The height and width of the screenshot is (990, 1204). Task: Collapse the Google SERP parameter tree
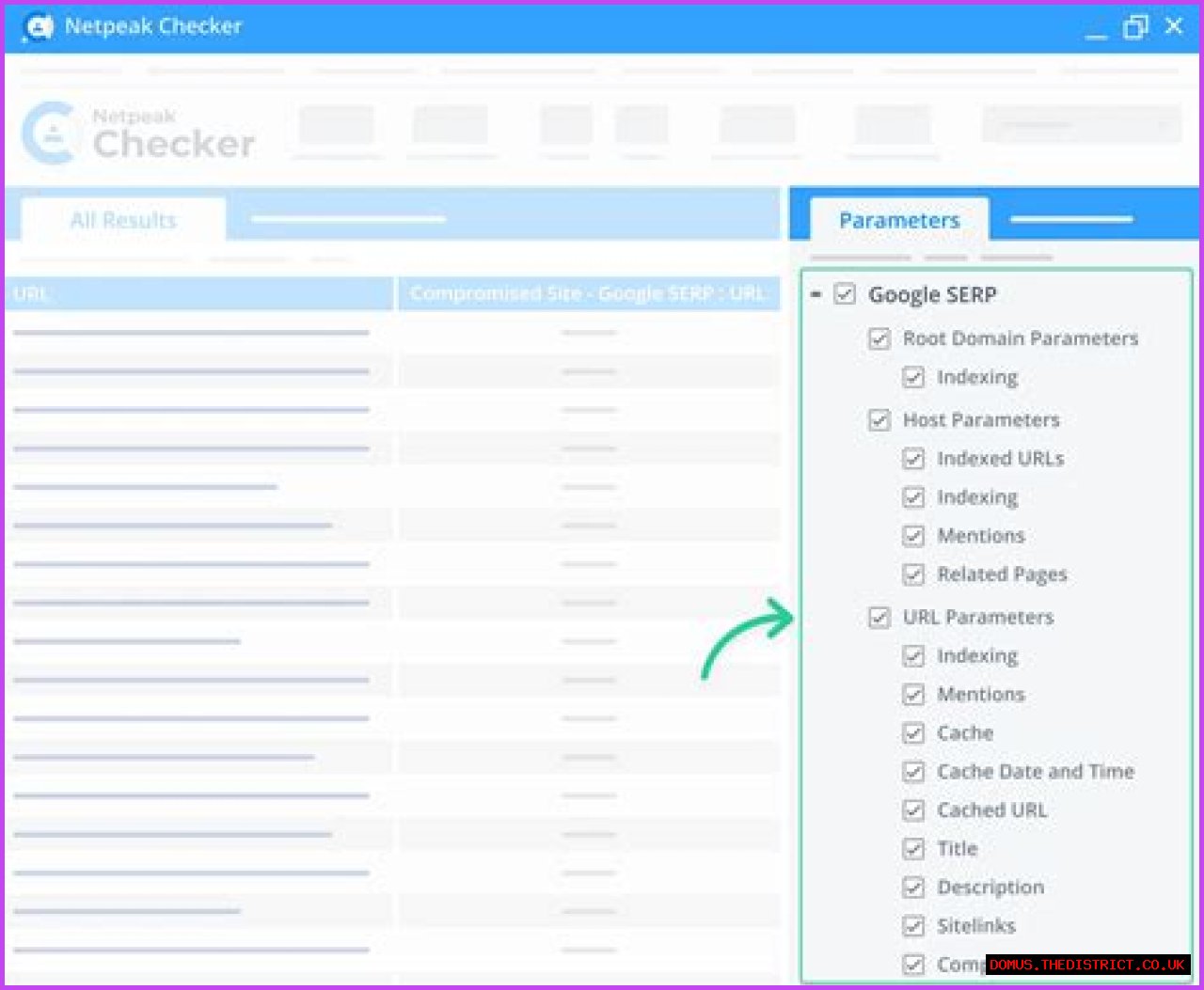pos(816,294)
